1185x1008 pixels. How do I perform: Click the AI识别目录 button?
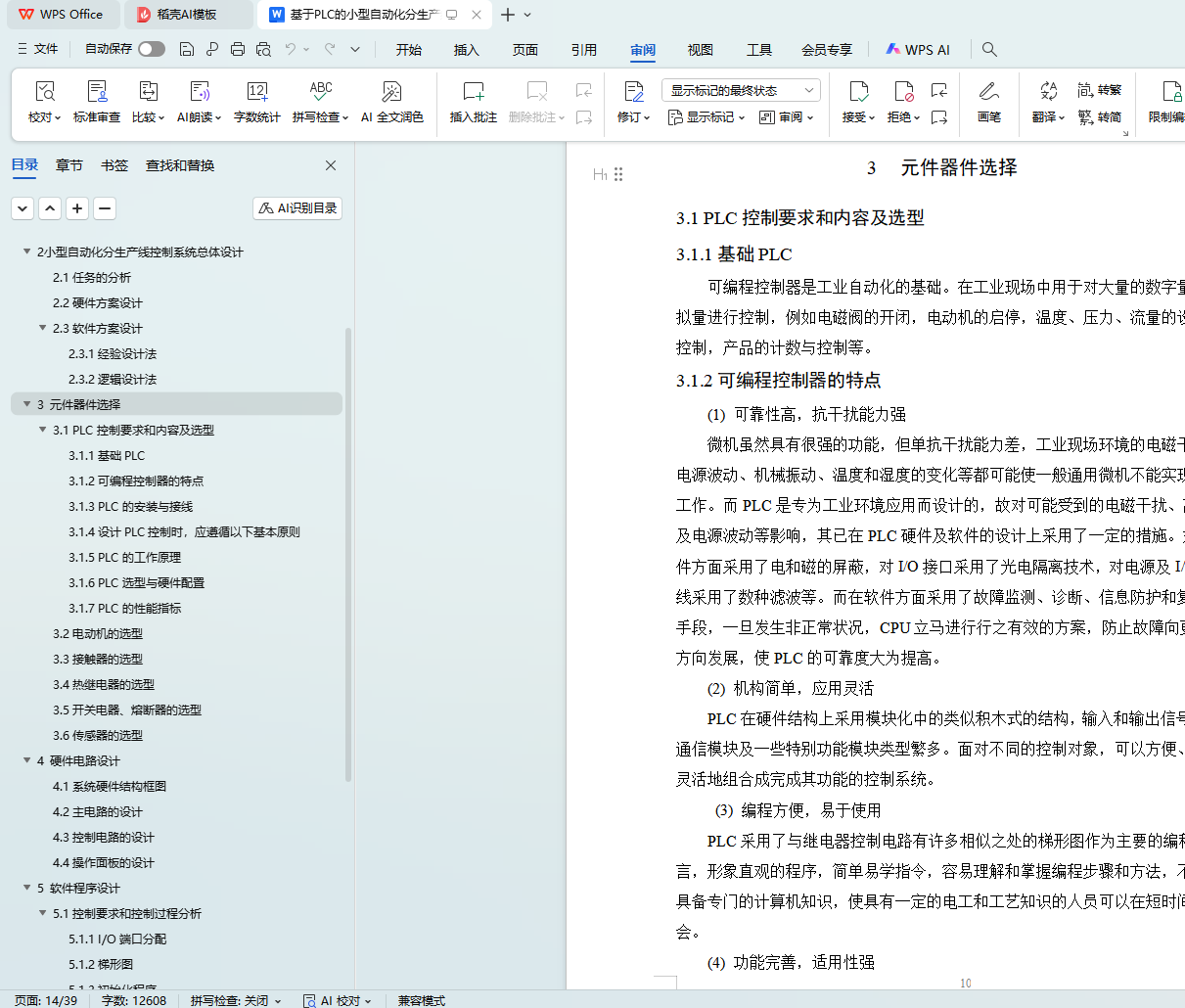[x=297, y=208]
